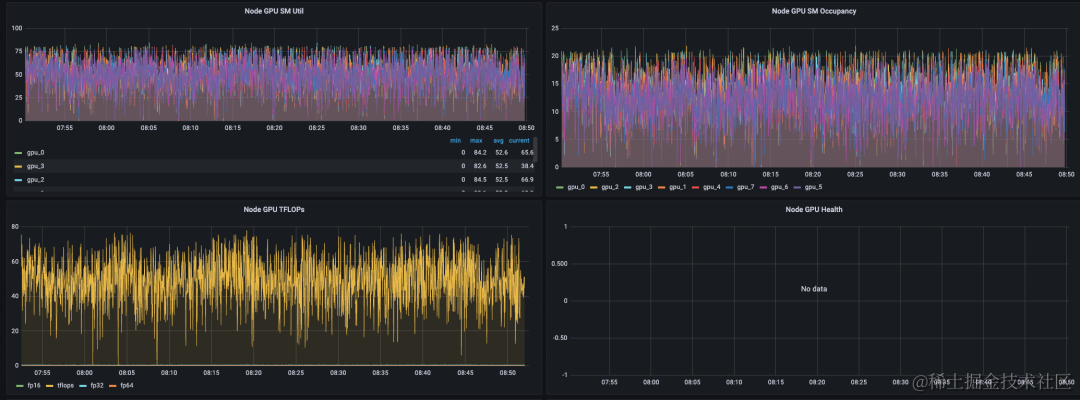Screen dimensions: 1080x400
Task: Toggle fp64 series in TFLOPs legend
Action: [127, 386]
